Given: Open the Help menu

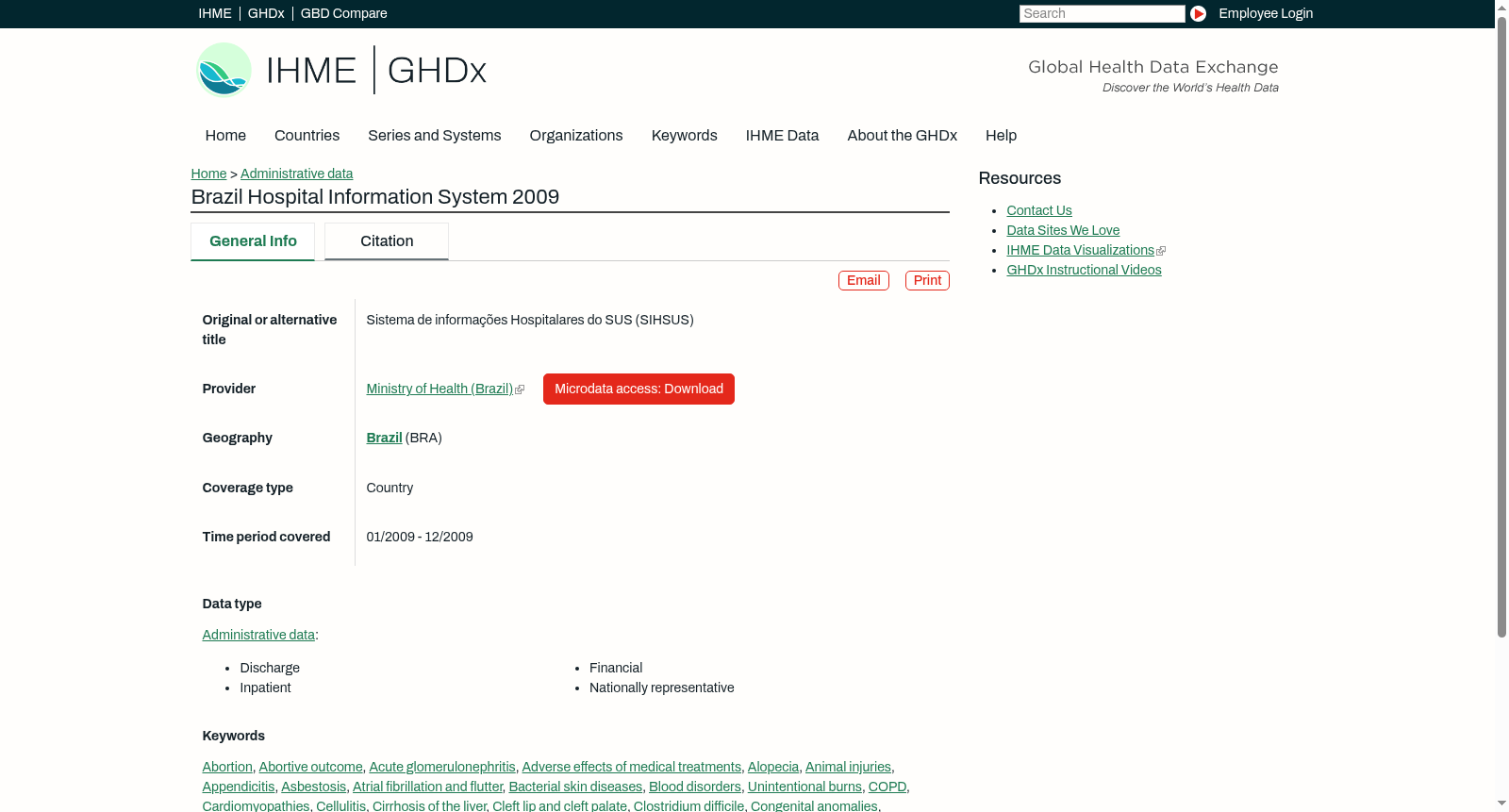Looking at the screenshot, I should [x=1002, y=136].
